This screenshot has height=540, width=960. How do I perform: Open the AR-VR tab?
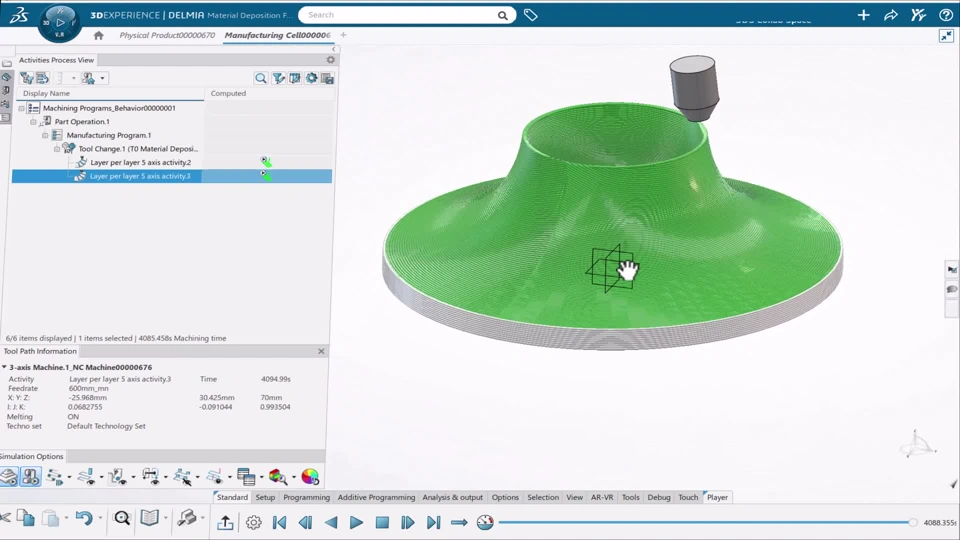pyautogui.click(x=602, y=497)
